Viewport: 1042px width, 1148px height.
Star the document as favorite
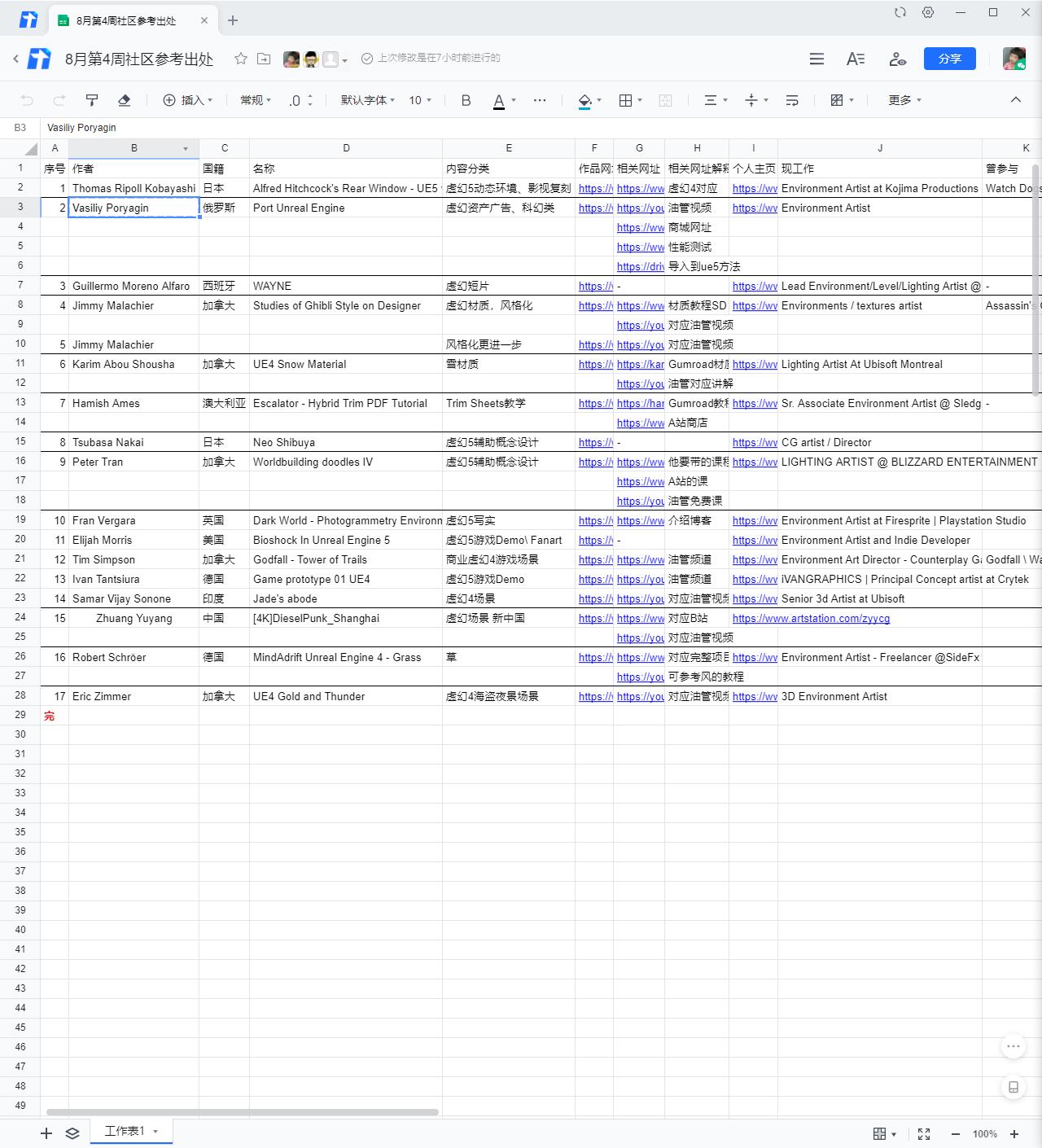240,59
